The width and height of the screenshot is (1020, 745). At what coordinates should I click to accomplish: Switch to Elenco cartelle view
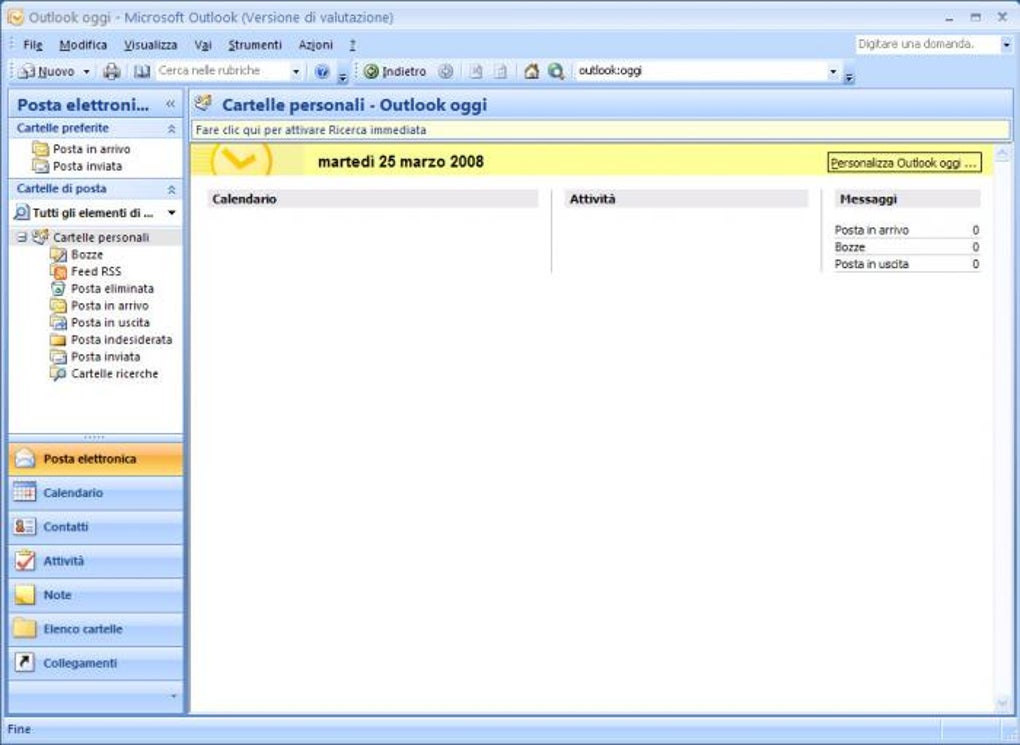pyautogui.click(x=96, y=629)
